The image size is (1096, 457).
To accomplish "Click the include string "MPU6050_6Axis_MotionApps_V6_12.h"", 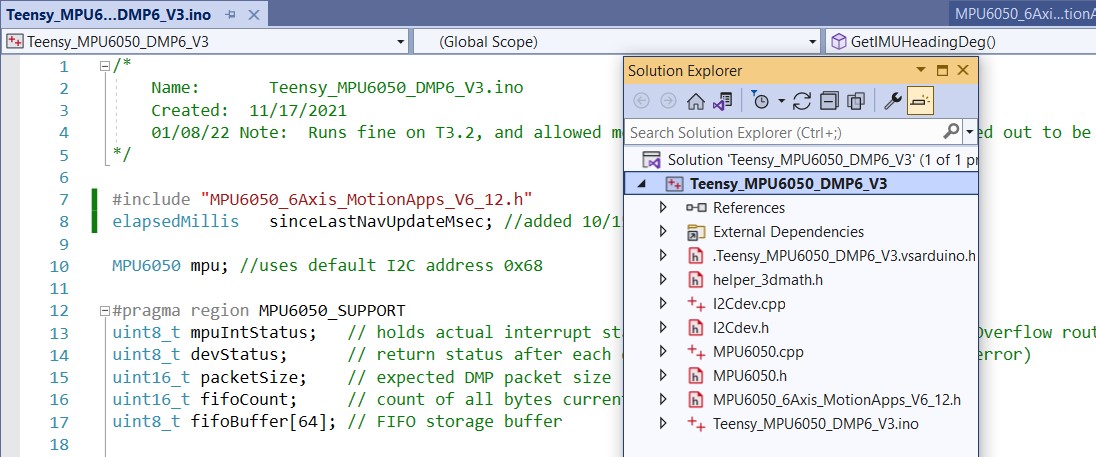I will [366, 199].
